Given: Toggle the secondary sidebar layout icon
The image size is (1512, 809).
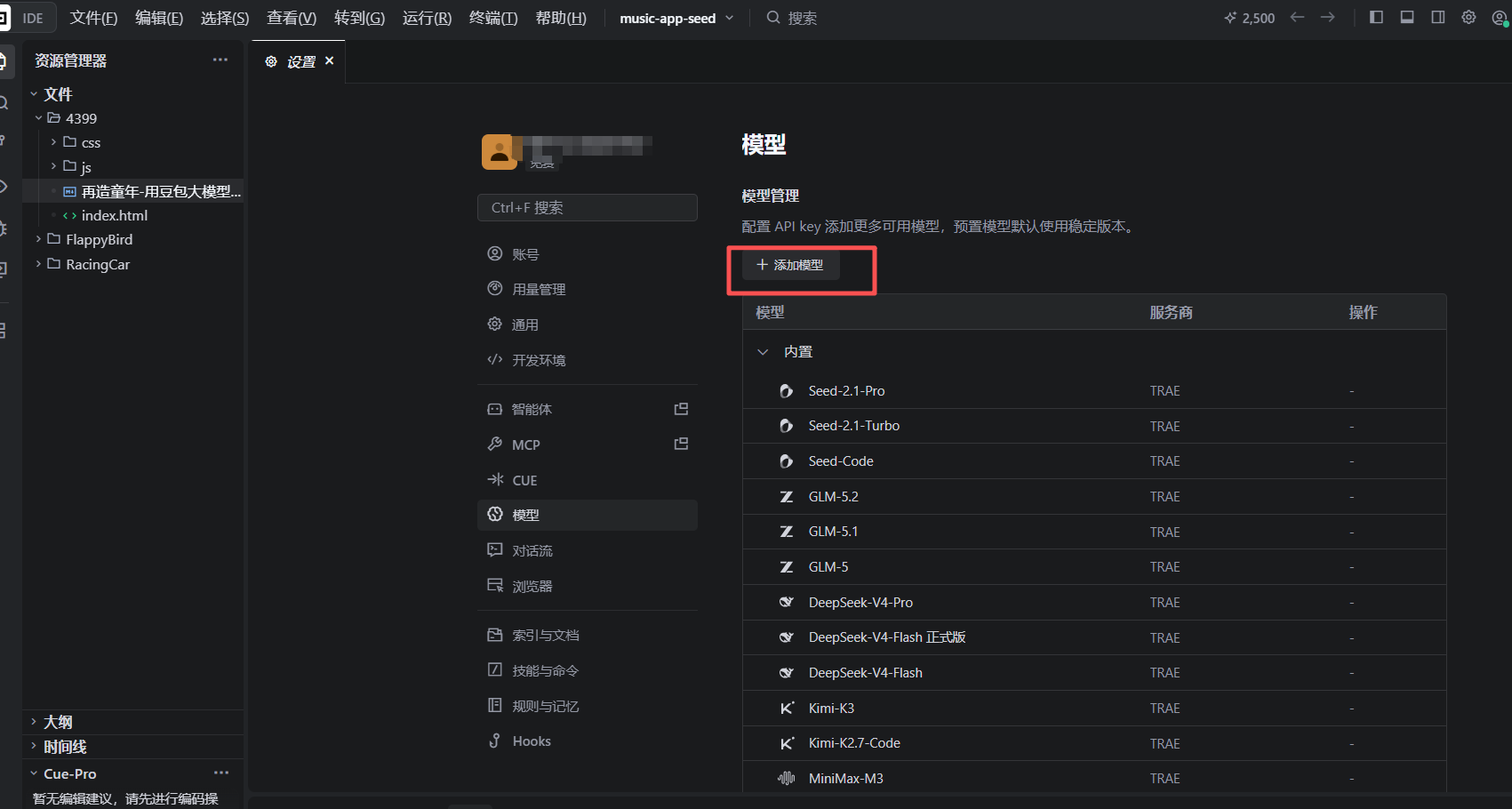Looking at the screenshot, I should (1438, 17).
